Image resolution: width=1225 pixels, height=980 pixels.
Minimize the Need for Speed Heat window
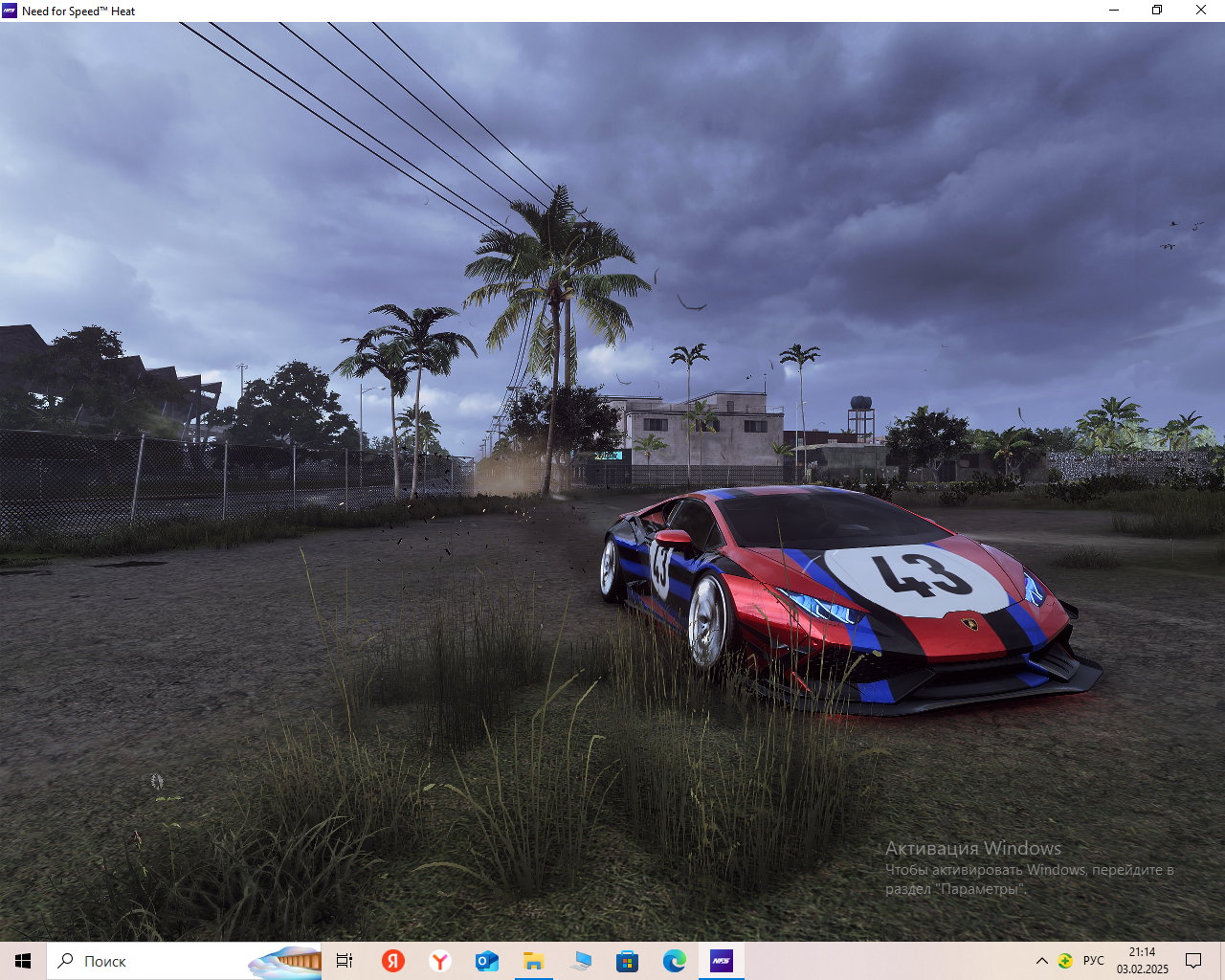(1114, 11)
